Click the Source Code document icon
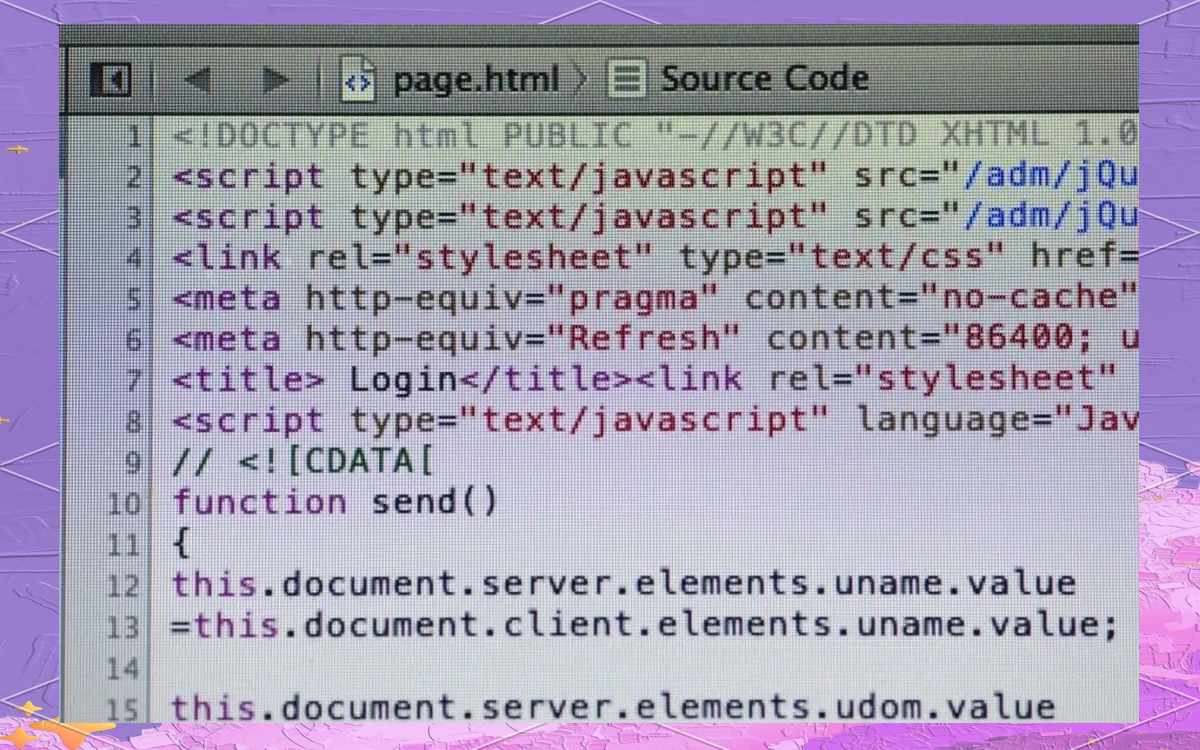Screen dimensions: 1200x750 pyautogui.click(x=627, y=79)
